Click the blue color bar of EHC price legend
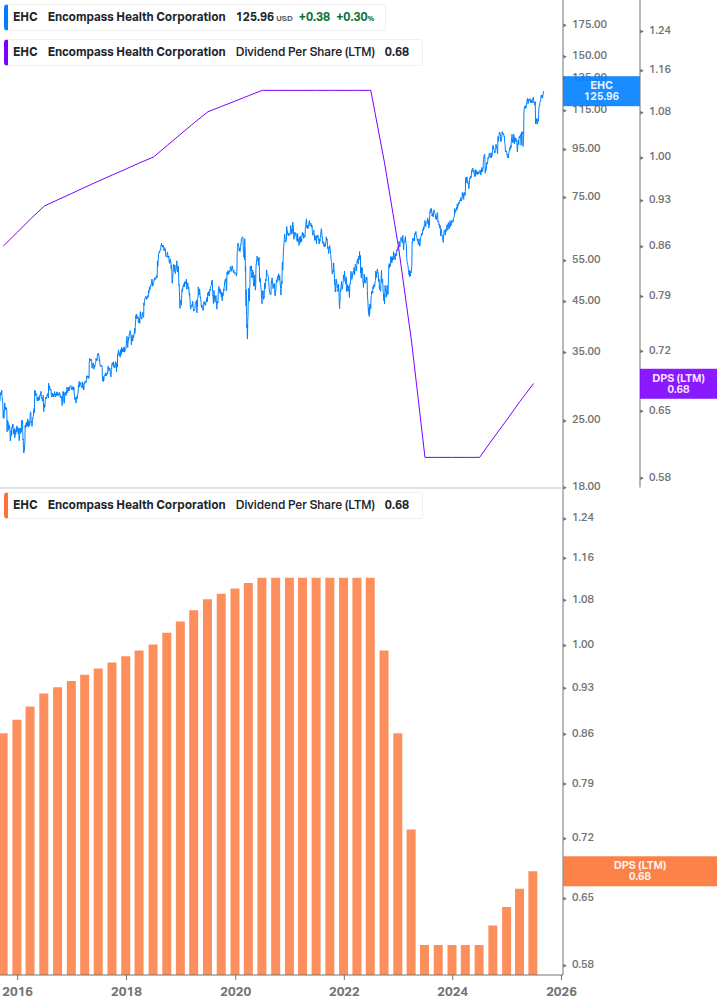The image size is (717, 1005). (x=6, y=17)
